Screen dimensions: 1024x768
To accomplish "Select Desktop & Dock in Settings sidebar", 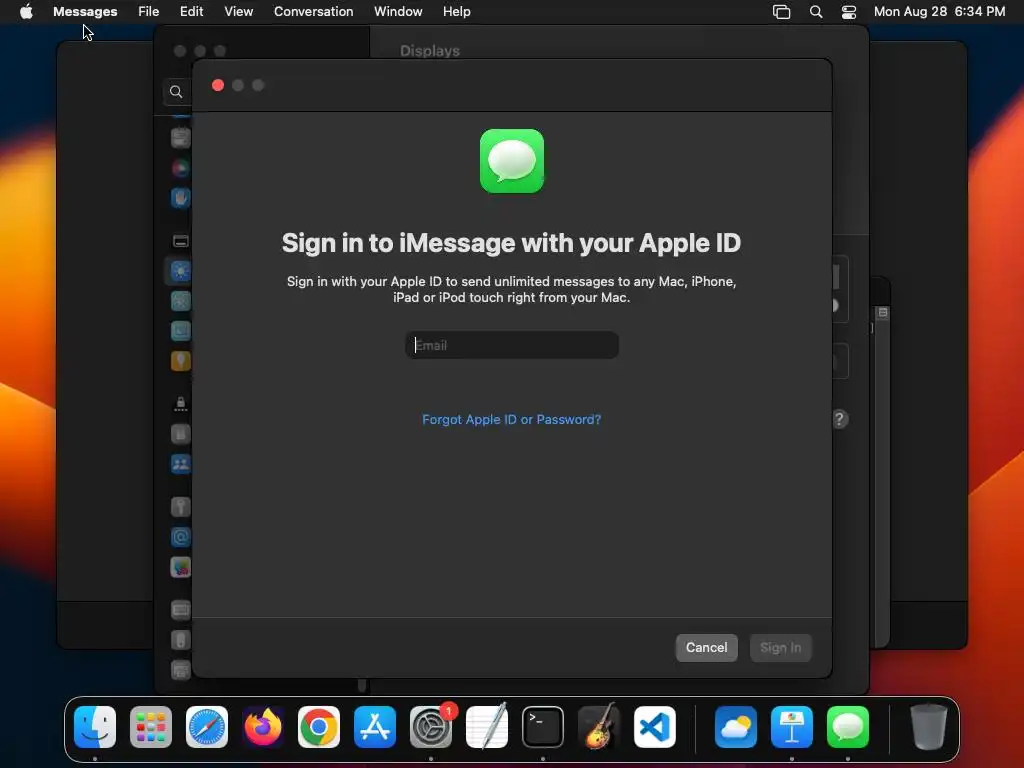I will click(x=181, y=241).
